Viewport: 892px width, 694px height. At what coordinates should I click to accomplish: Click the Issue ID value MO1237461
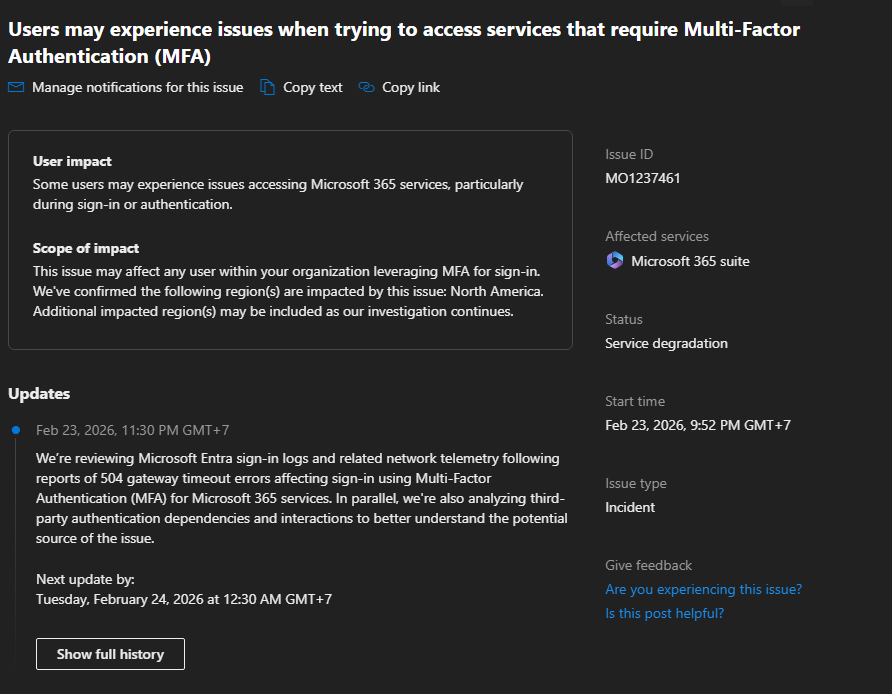[643, 178]
